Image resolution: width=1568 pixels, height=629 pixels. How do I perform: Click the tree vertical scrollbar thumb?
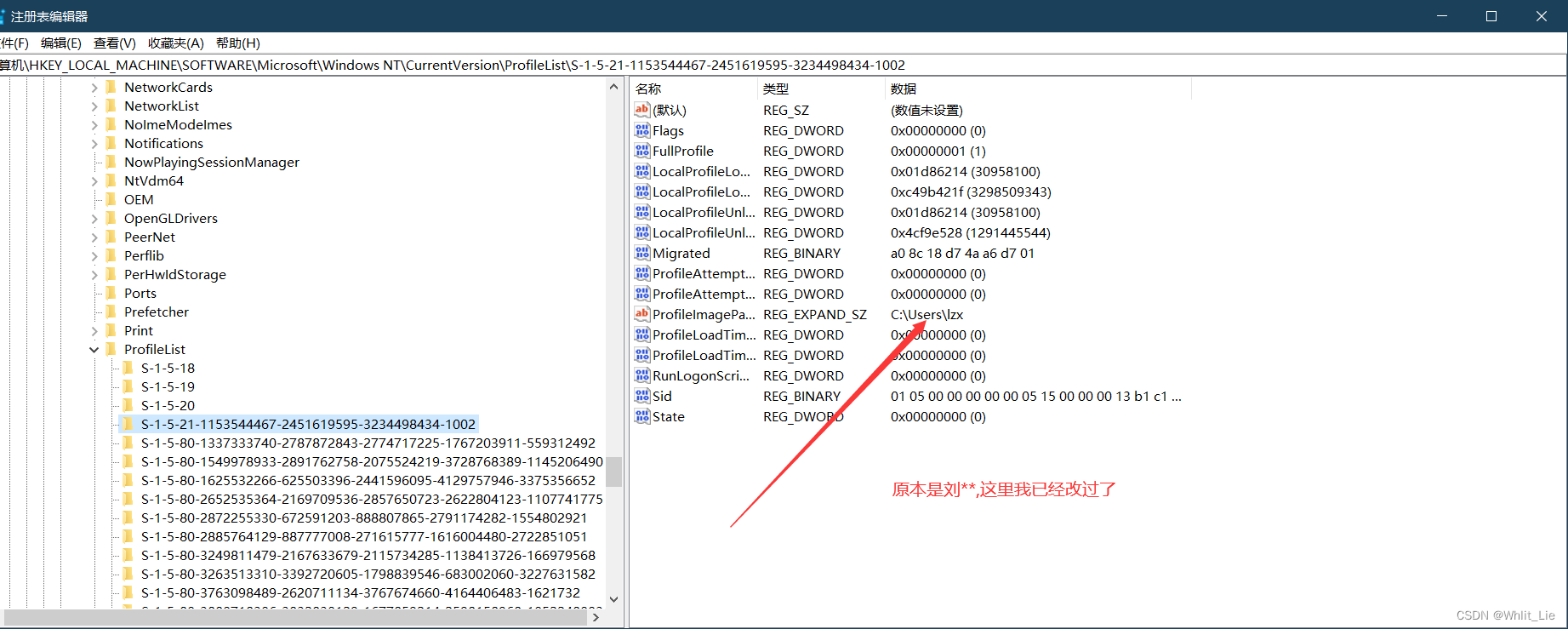tap(614, 472)
